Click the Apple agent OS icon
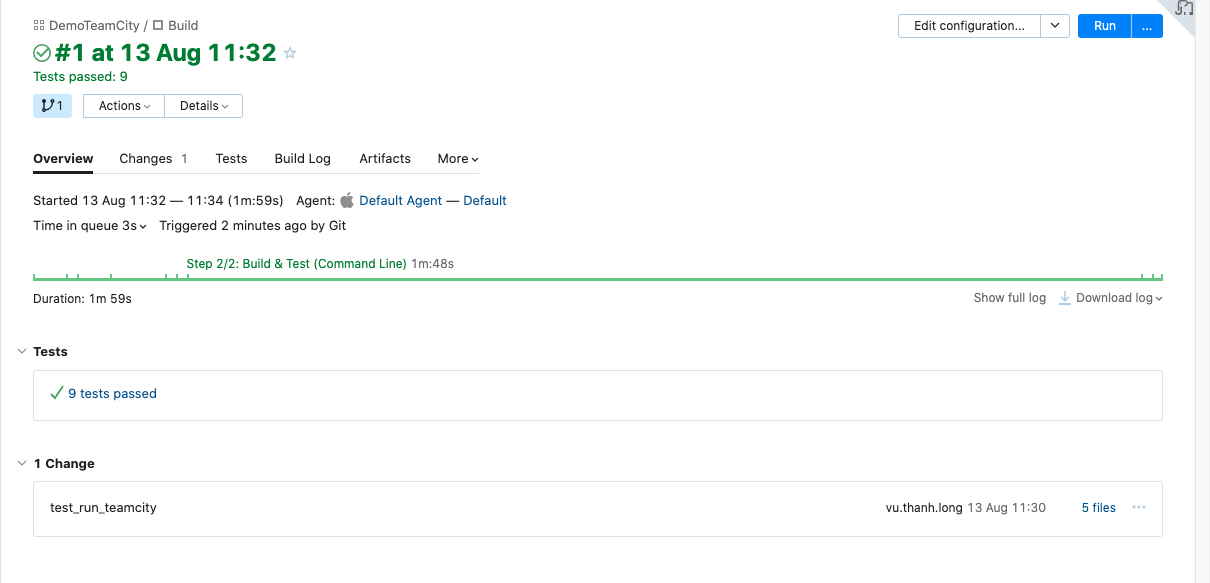1210x583 pixels. tap(347, 200)
